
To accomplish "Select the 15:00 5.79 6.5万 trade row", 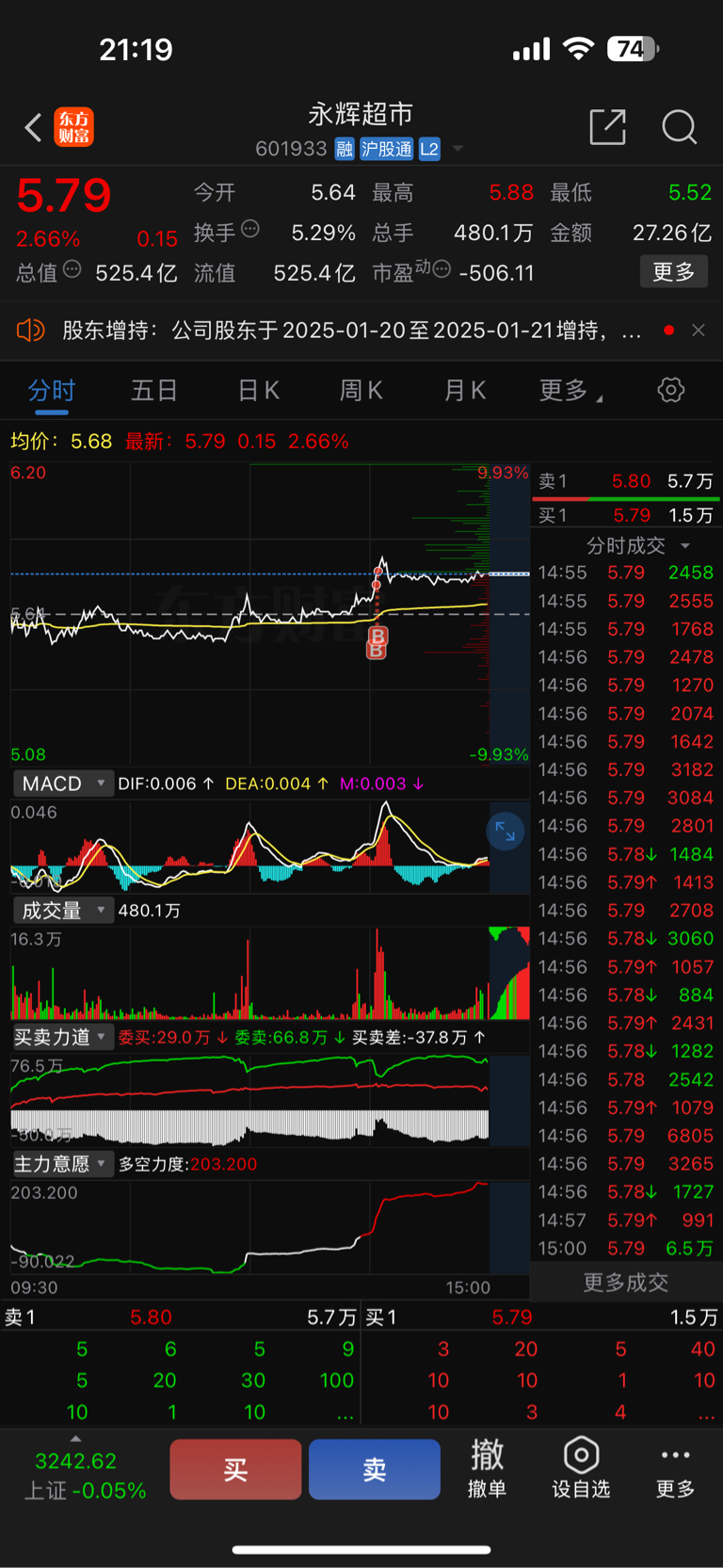I will point(626,1248).
